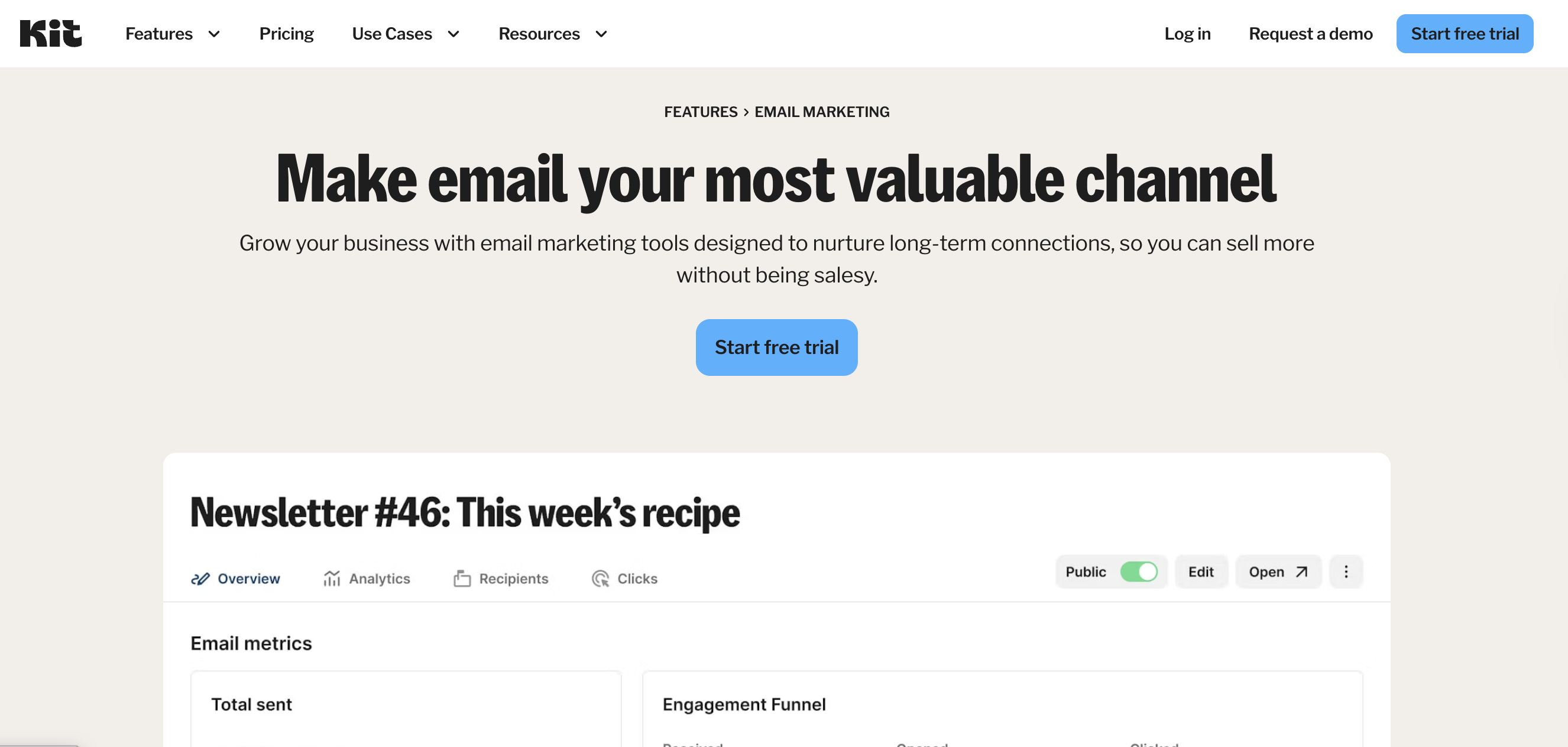Click the Open external arrow icon
The height and width of the screenshot is (747, 1568).
tap(1301, 572)
